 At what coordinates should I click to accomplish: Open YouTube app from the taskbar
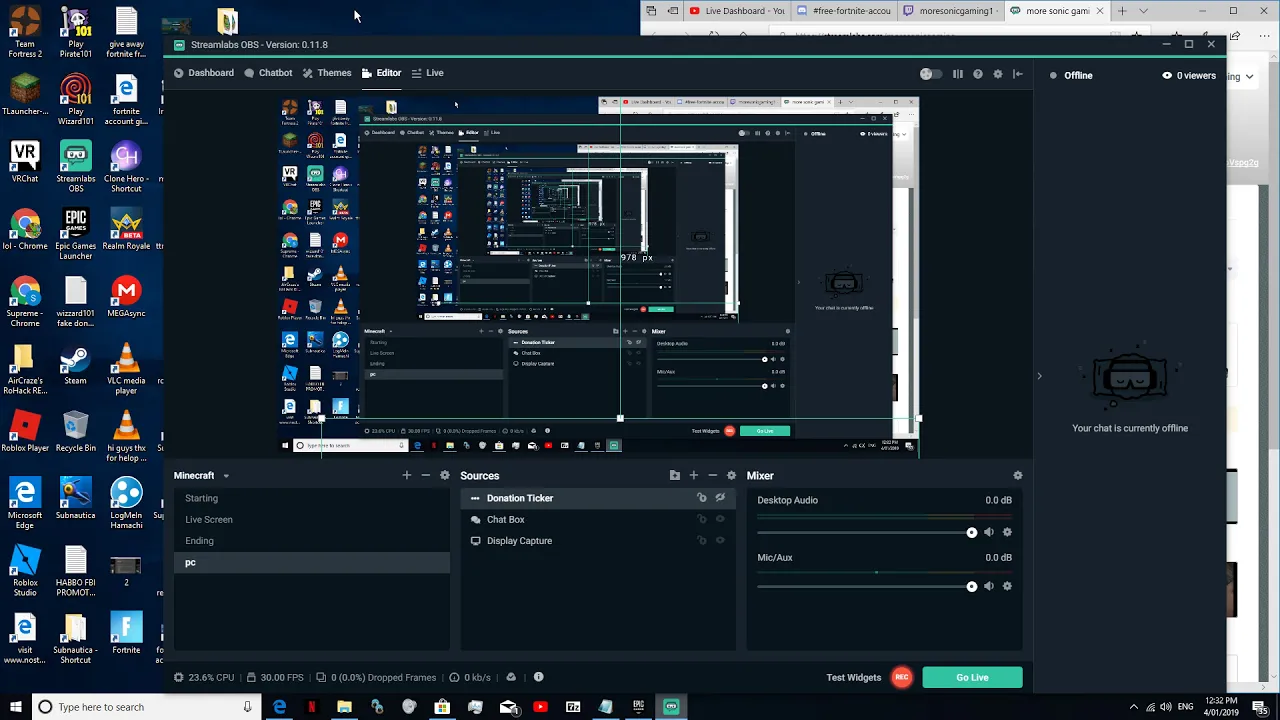coord(540,707)
